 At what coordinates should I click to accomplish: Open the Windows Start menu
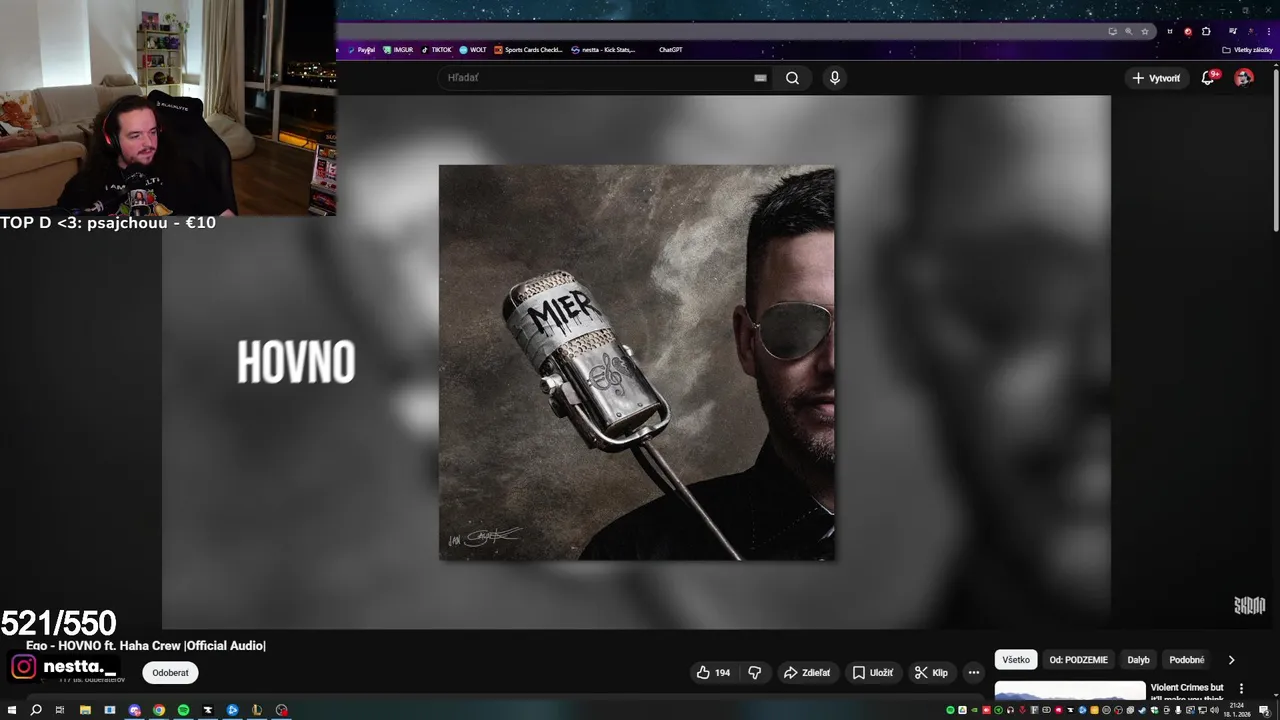(12, 710)
